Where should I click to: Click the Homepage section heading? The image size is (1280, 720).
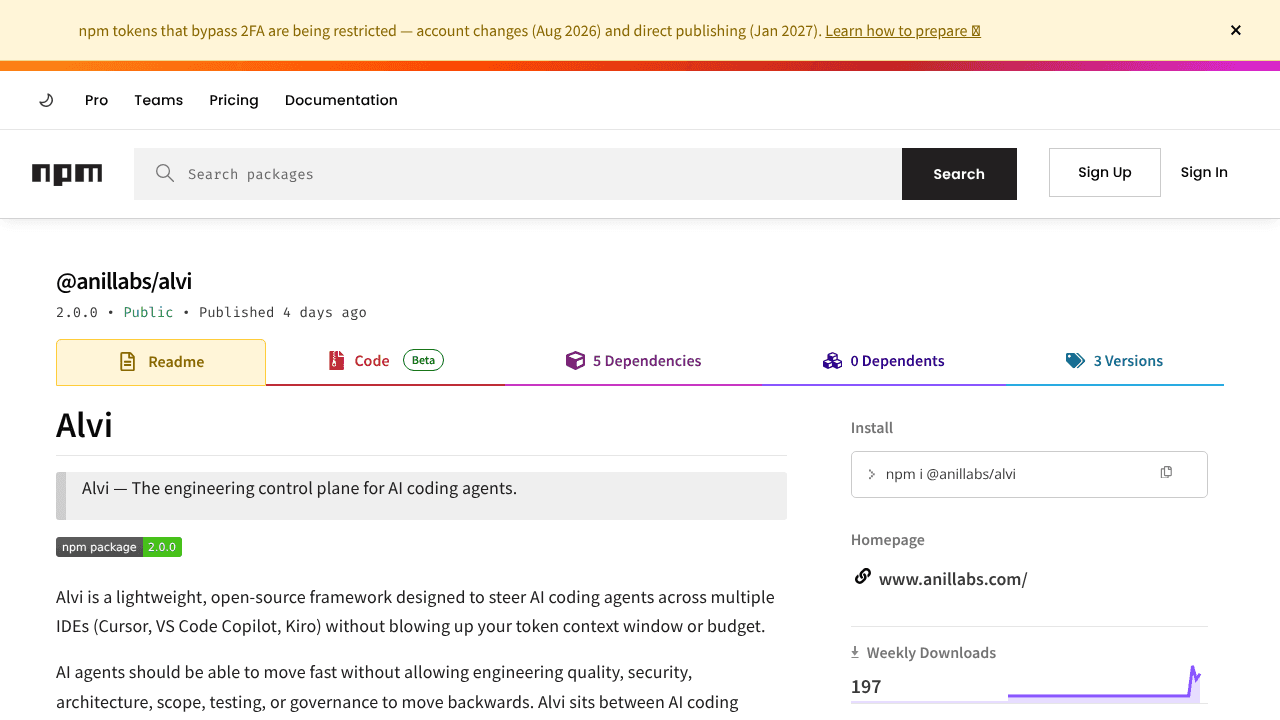[x=888, y=540]
